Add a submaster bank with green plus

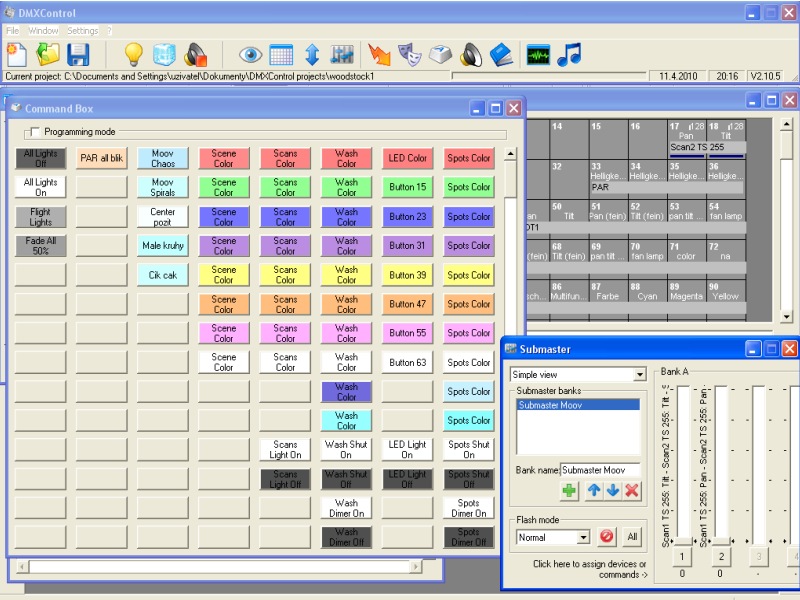pos(569,491)
